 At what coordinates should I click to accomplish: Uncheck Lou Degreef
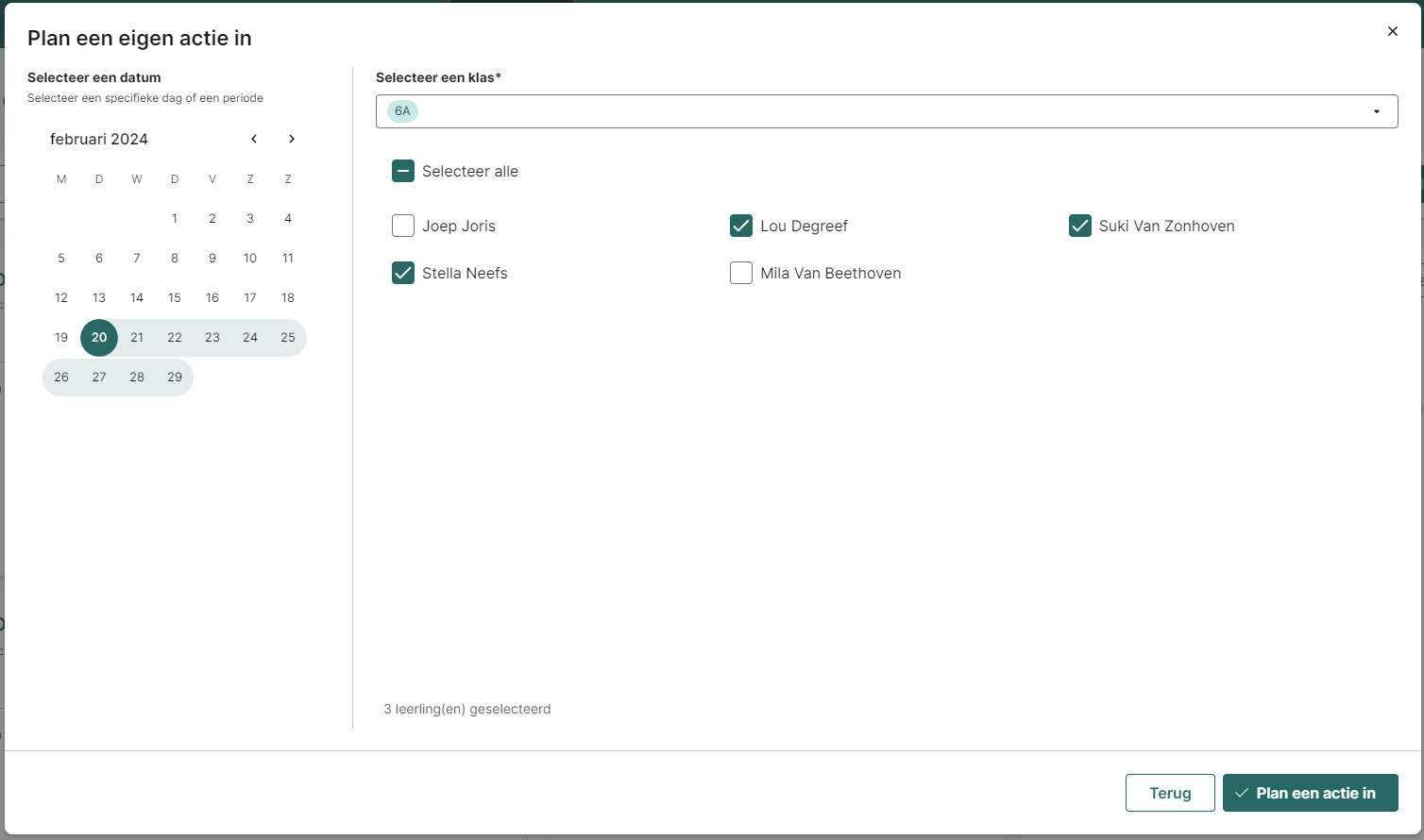tap(741, 226)
